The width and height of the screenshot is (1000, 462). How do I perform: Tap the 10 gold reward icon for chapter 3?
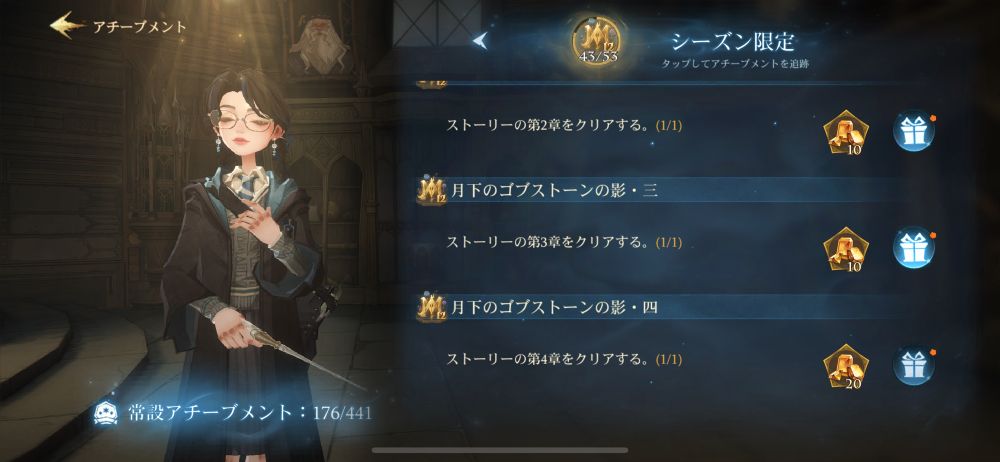click(x=846, y=250)
